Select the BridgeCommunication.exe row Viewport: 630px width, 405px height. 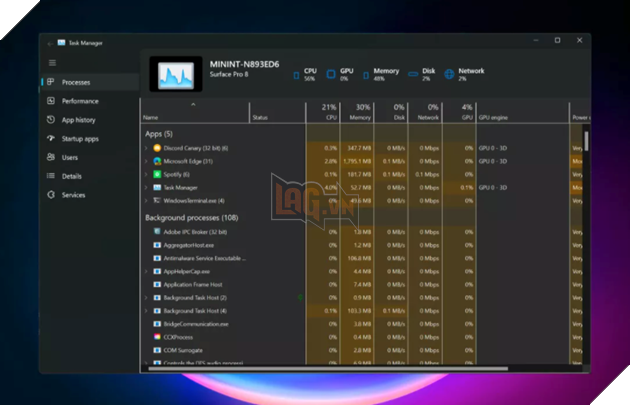(362, 324)
